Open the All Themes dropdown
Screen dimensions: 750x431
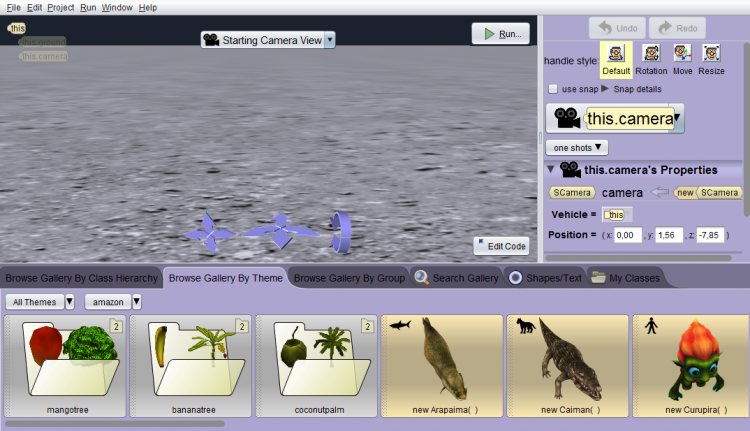click(40, 301)
